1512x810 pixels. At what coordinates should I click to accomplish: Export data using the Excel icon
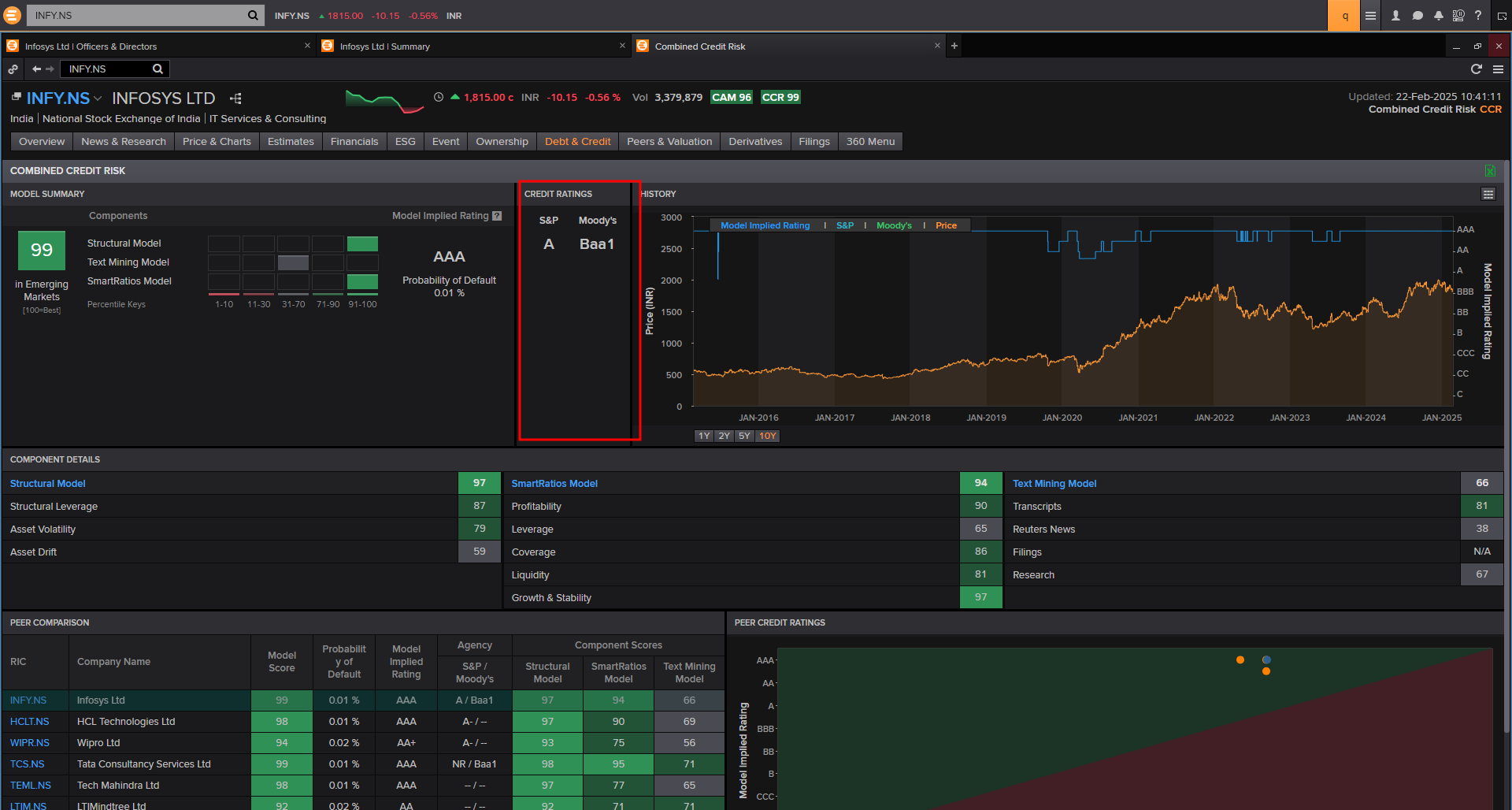coord(1490,171)
